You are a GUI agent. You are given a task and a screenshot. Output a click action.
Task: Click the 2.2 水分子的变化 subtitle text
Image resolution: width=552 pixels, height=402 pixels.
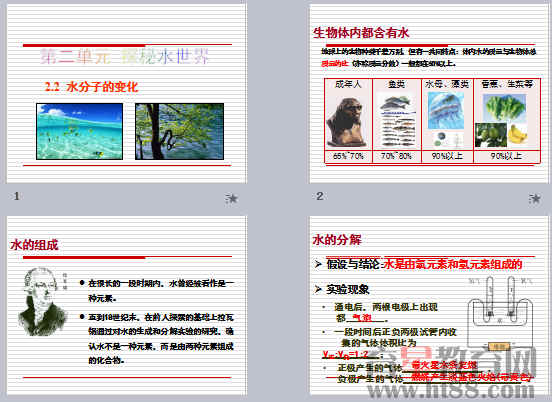92,87
